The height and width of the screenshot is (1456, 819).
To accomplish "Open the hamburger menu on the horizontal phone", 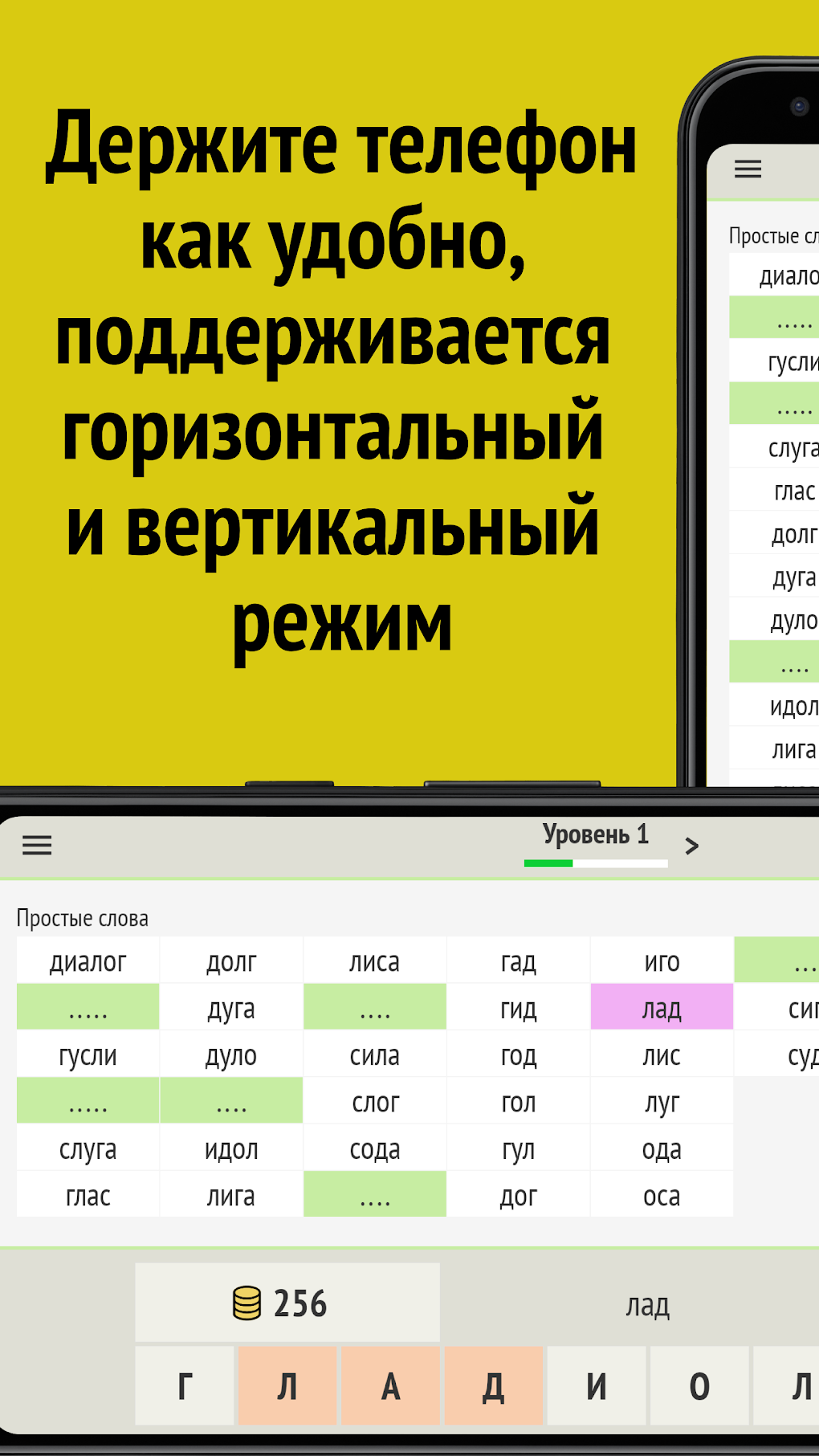I will [37, 845].
